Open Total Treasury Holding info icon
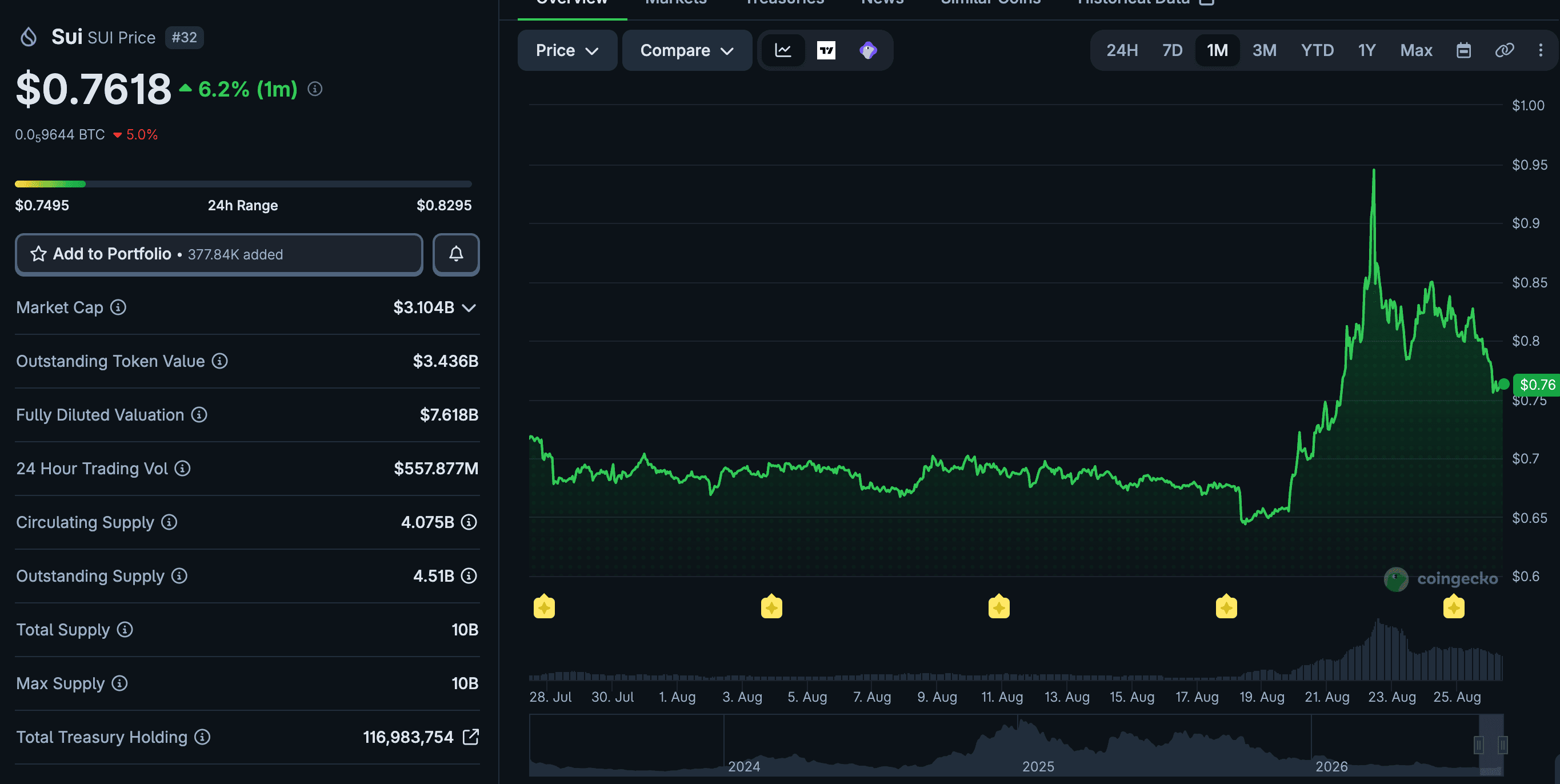This screenshot has width=1560, height=784. pos(202,737)
